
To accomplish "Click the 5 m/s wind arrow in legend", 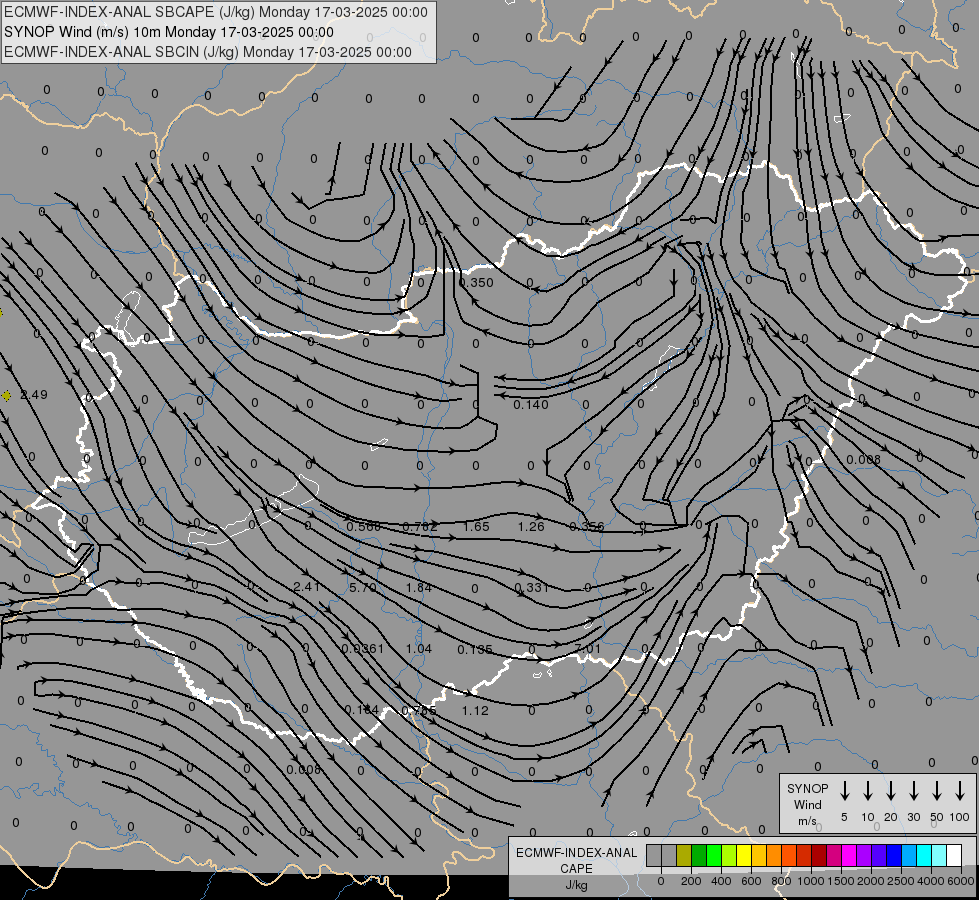I will click(x=844, y=791).
